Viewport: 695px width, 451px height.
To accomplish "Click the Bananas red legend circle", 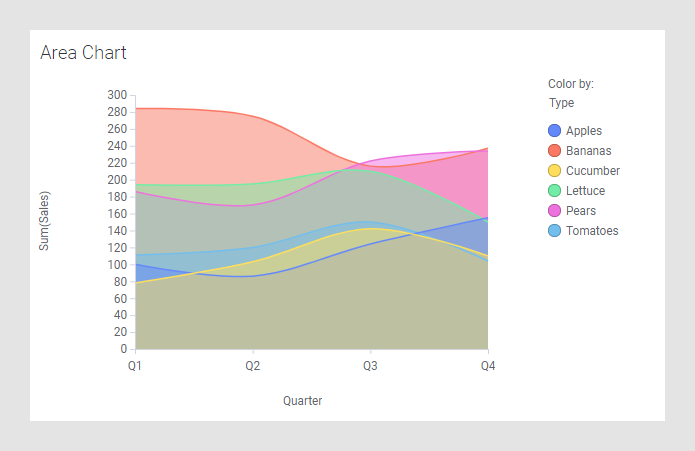I will [555, 151].
